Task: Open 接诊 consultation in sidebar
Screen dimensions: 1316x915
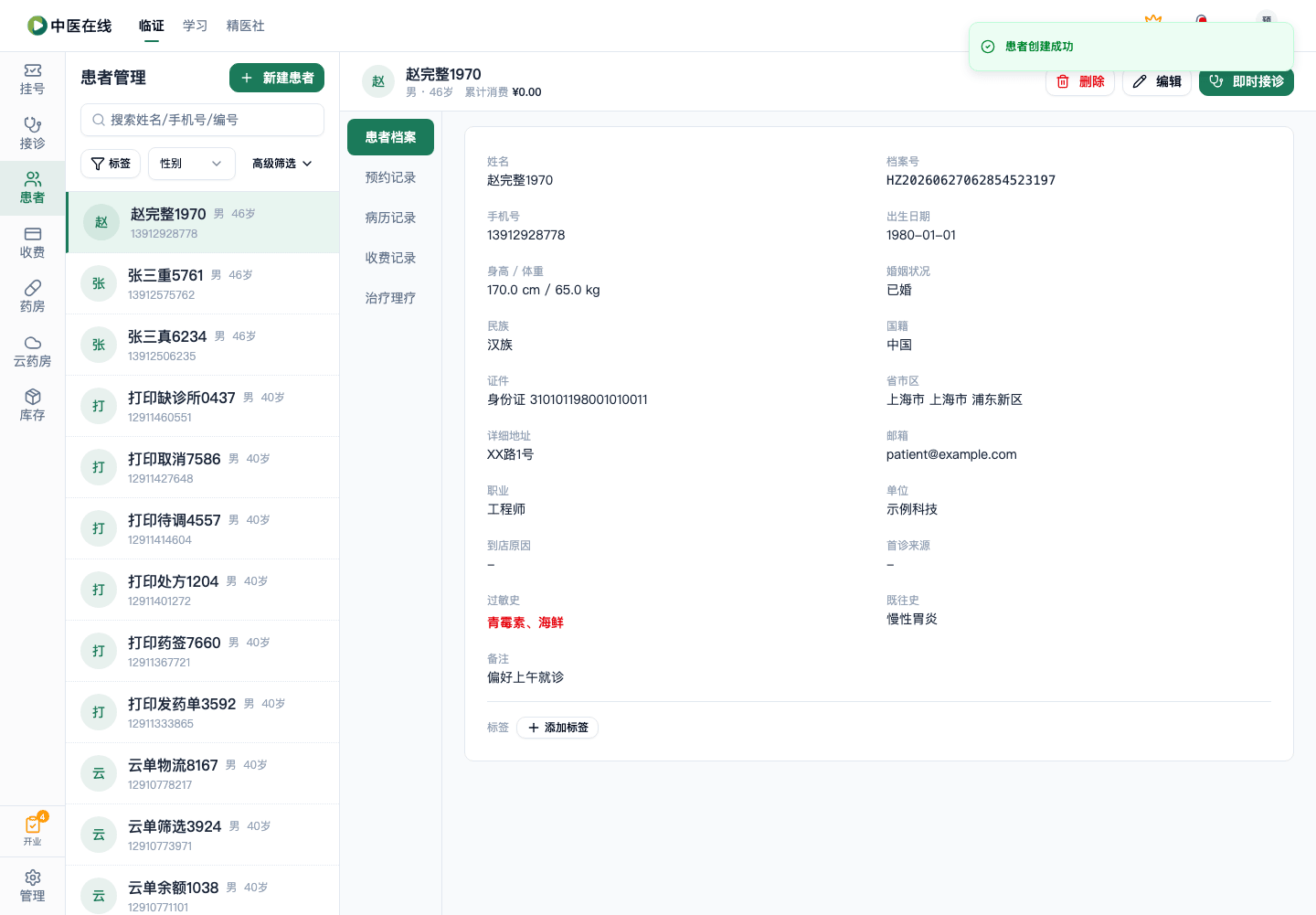Action: [x=32, y=133]
